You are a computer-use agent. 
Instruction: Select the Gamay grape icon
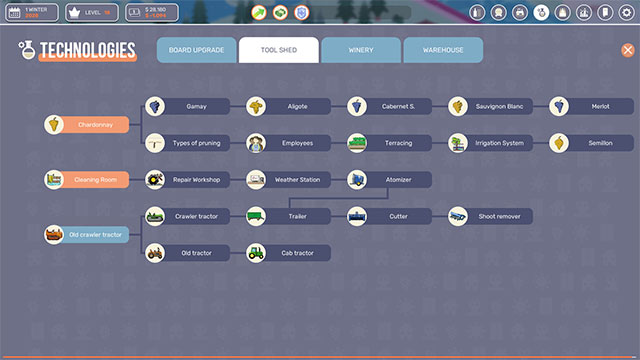click(155, 107)
